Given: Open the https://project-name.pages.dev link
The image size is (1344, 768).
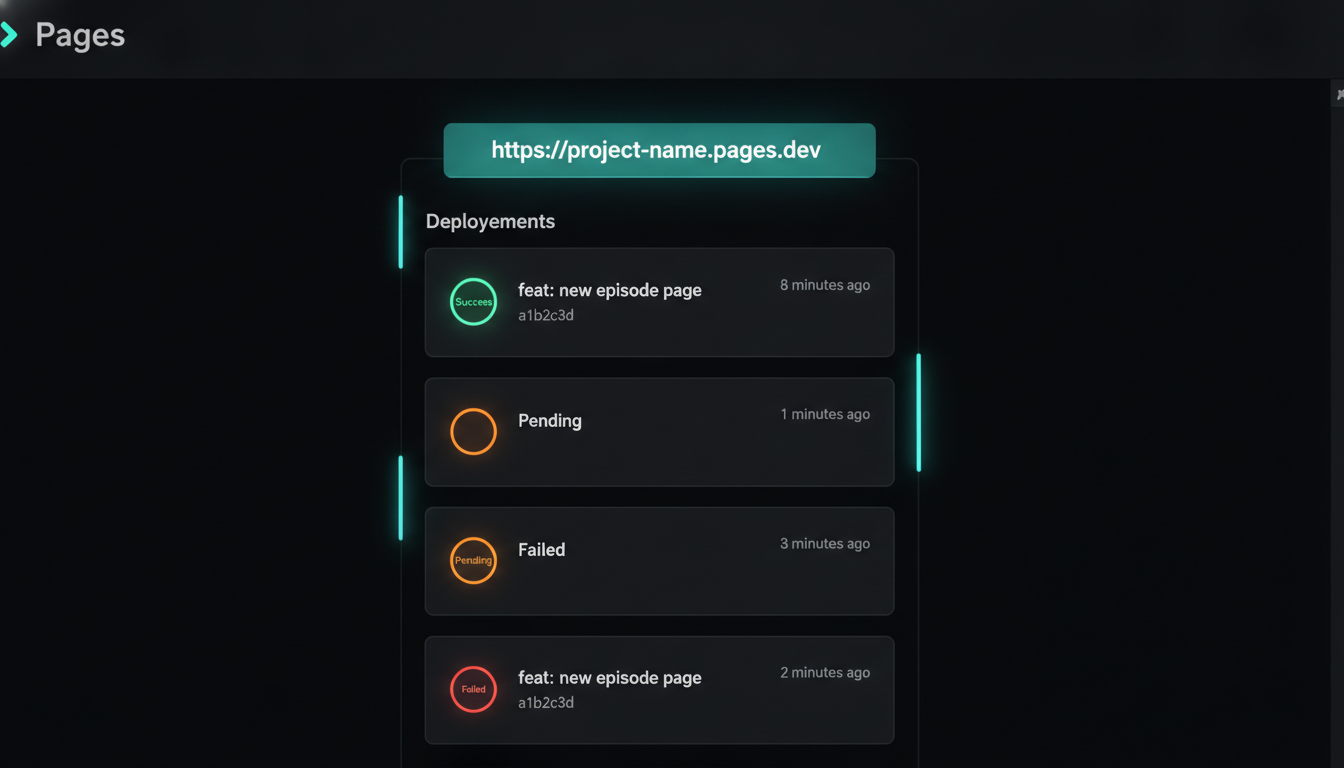Looking at the screenshot, I should (659, 150).
